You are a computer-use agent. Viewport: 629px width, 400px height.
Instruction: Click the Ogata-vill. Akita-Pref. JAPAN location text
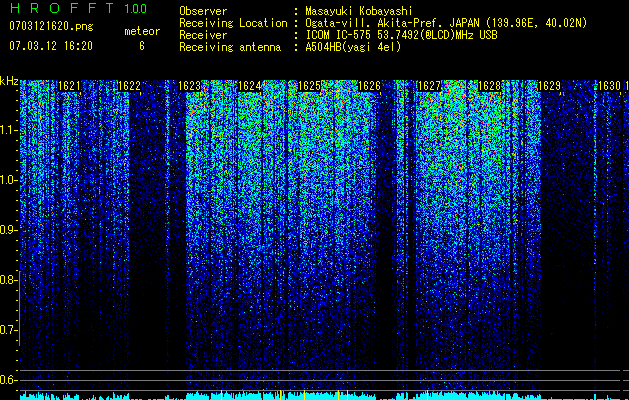click(x=446, y=23)
